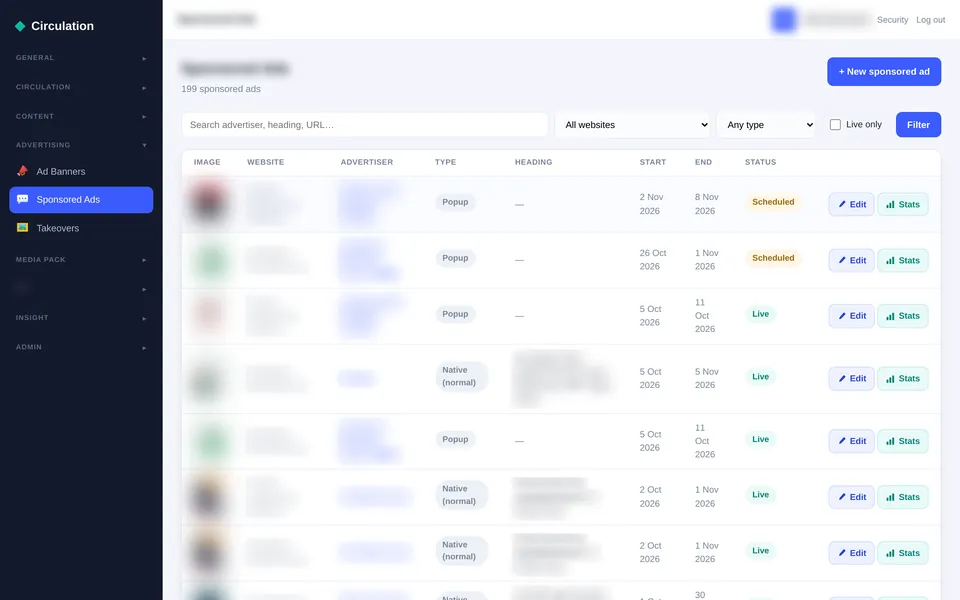Click Popup type tag in 2 Nov 2026 row
The image size is (960, 600).
coord(455,202)
